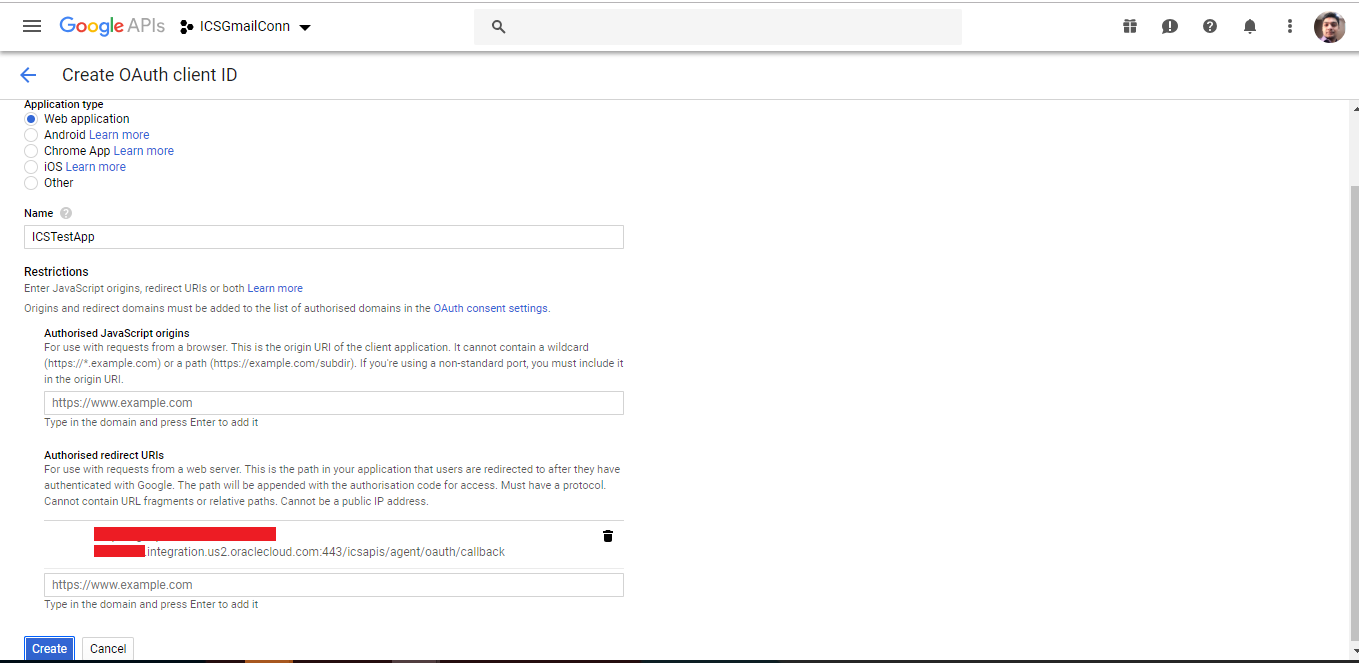1366x663 pixels.
Task: Select iOS application type
Action: coord(31,167)
